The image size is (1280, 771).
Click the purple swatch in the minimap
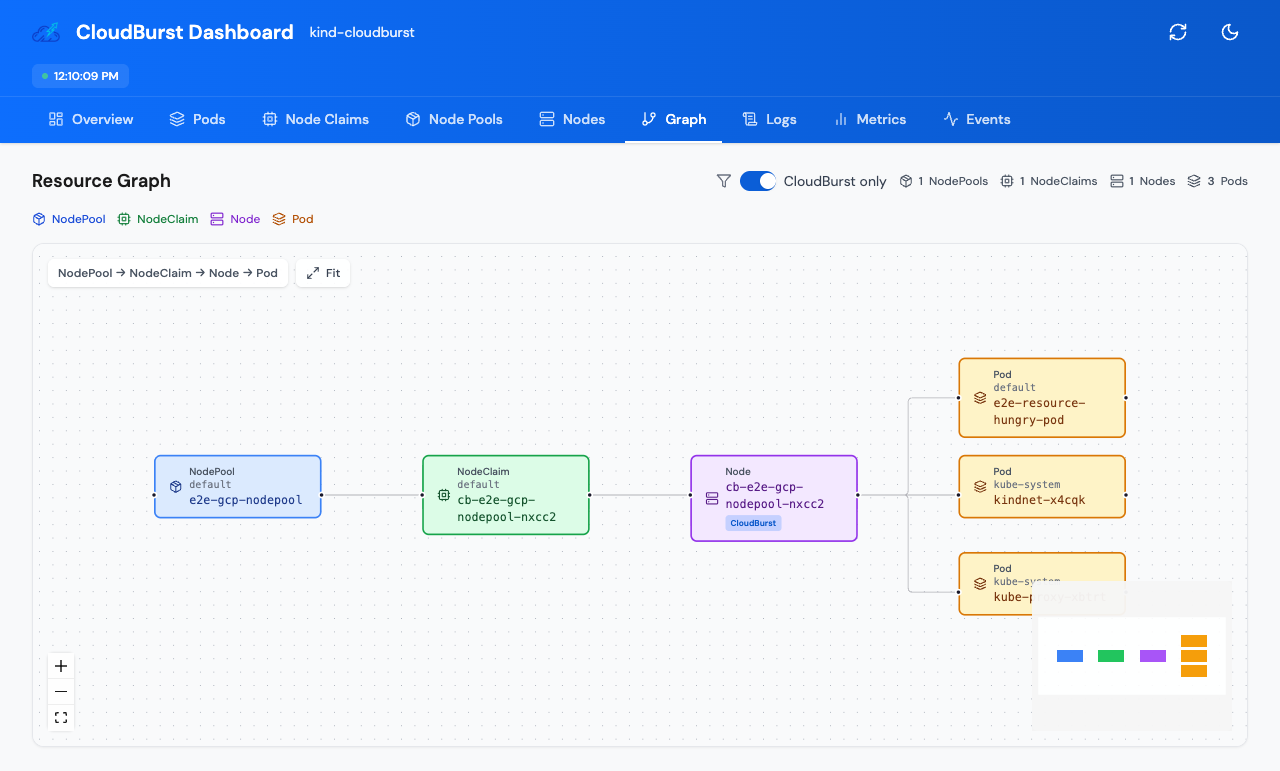[1152, 655]
